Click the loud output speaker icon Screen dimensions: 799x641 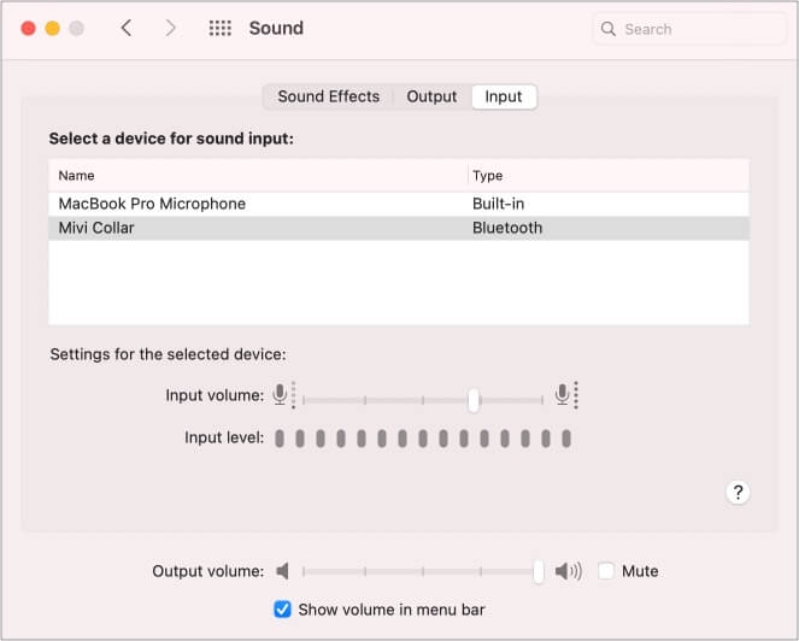(x=568, y=571)
